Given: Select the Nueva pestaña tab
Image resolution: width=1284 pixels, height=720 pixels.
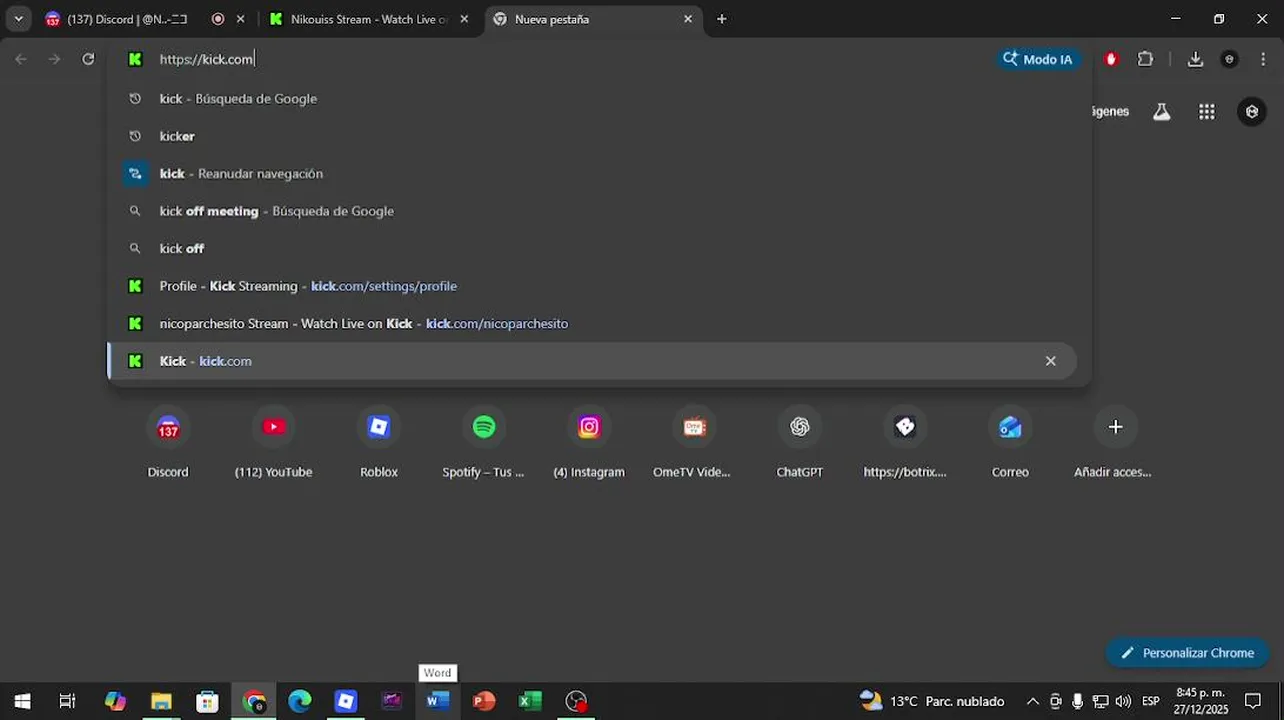Looking at the screenshot, I should 592,19.
